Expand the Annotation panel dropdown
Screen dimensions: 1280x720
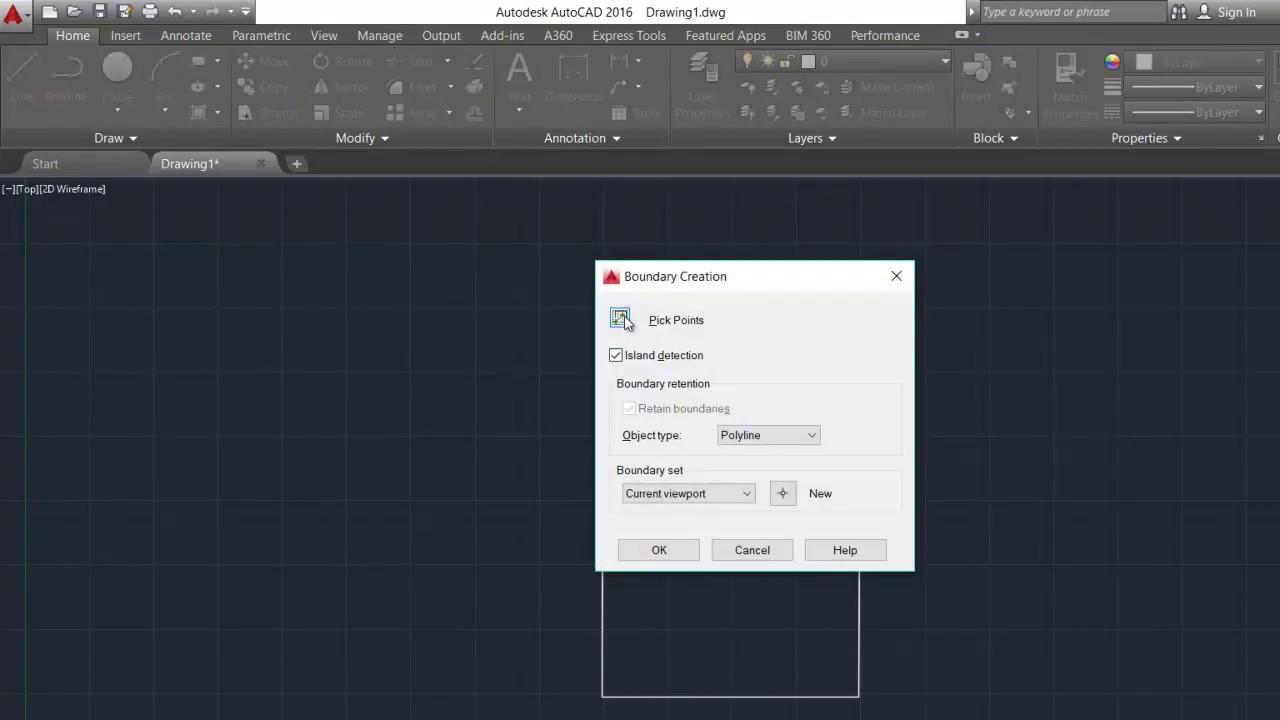click(x=582, y=138)
